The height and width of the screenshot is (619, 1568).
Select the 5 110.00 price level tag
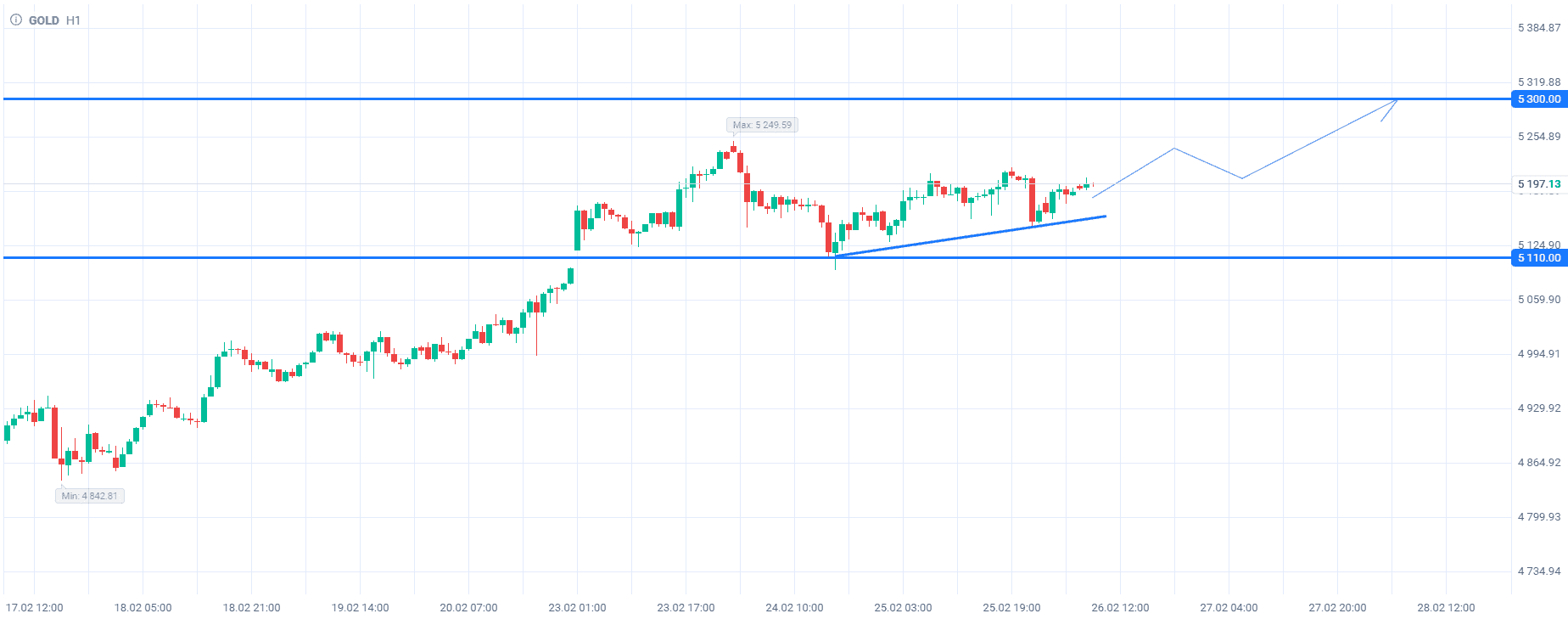tap(1538, 258)
